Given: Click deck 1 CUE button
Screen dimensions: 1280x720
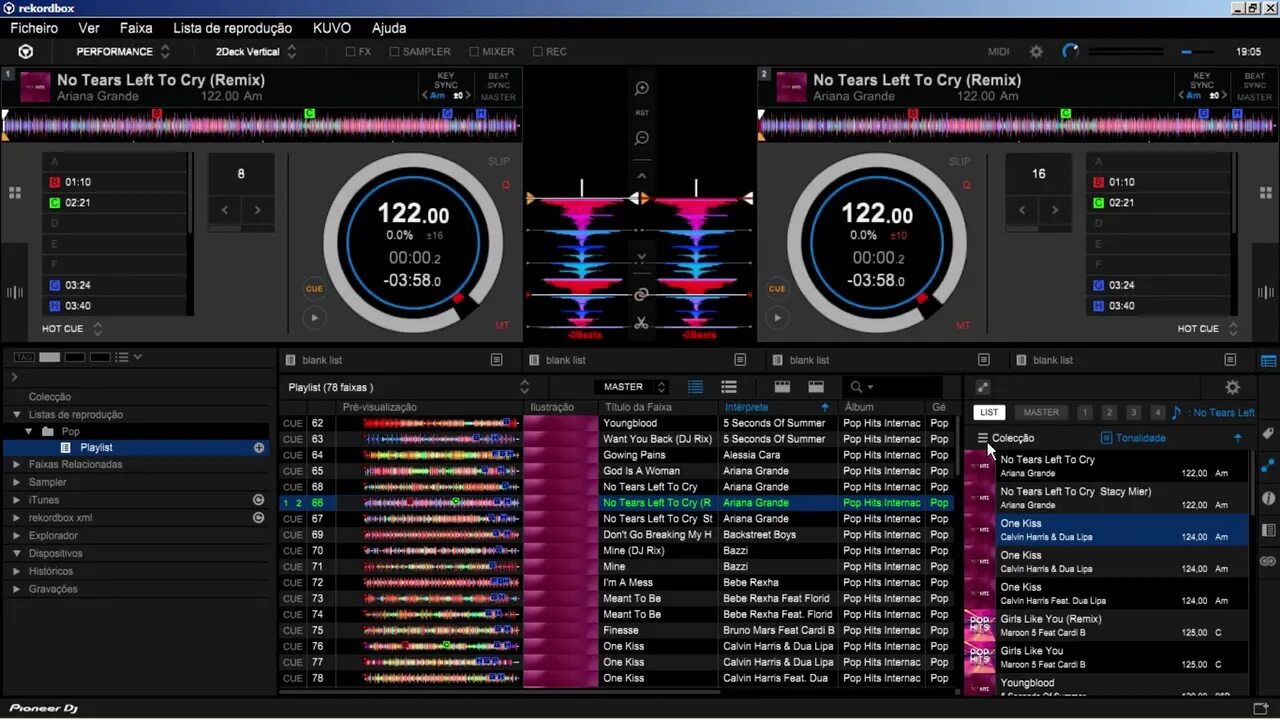Looking at the screenshot, I should [314, 289].
